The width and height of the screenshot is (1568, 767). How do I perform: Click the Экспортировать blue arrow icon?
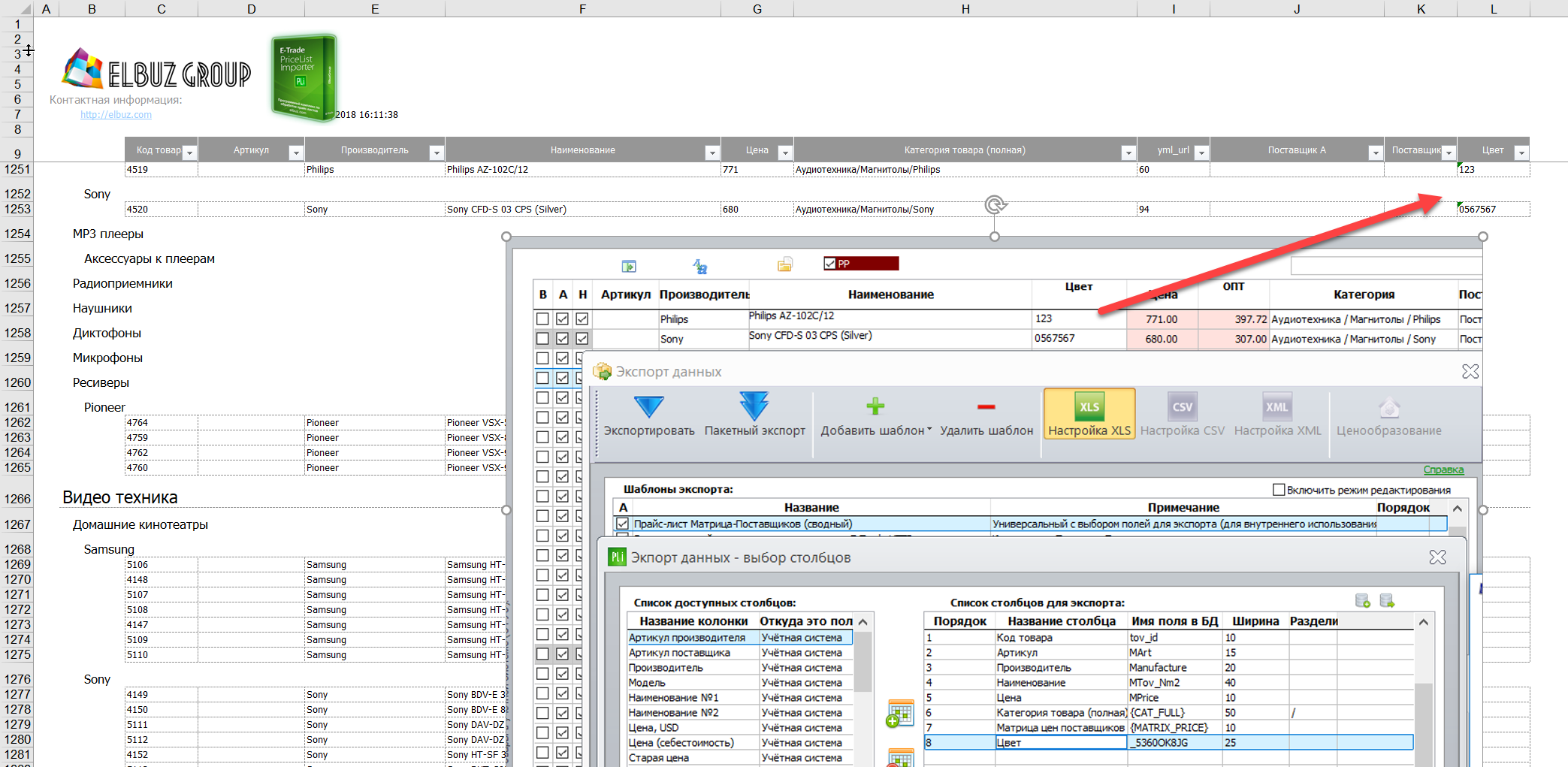[648, 407]
